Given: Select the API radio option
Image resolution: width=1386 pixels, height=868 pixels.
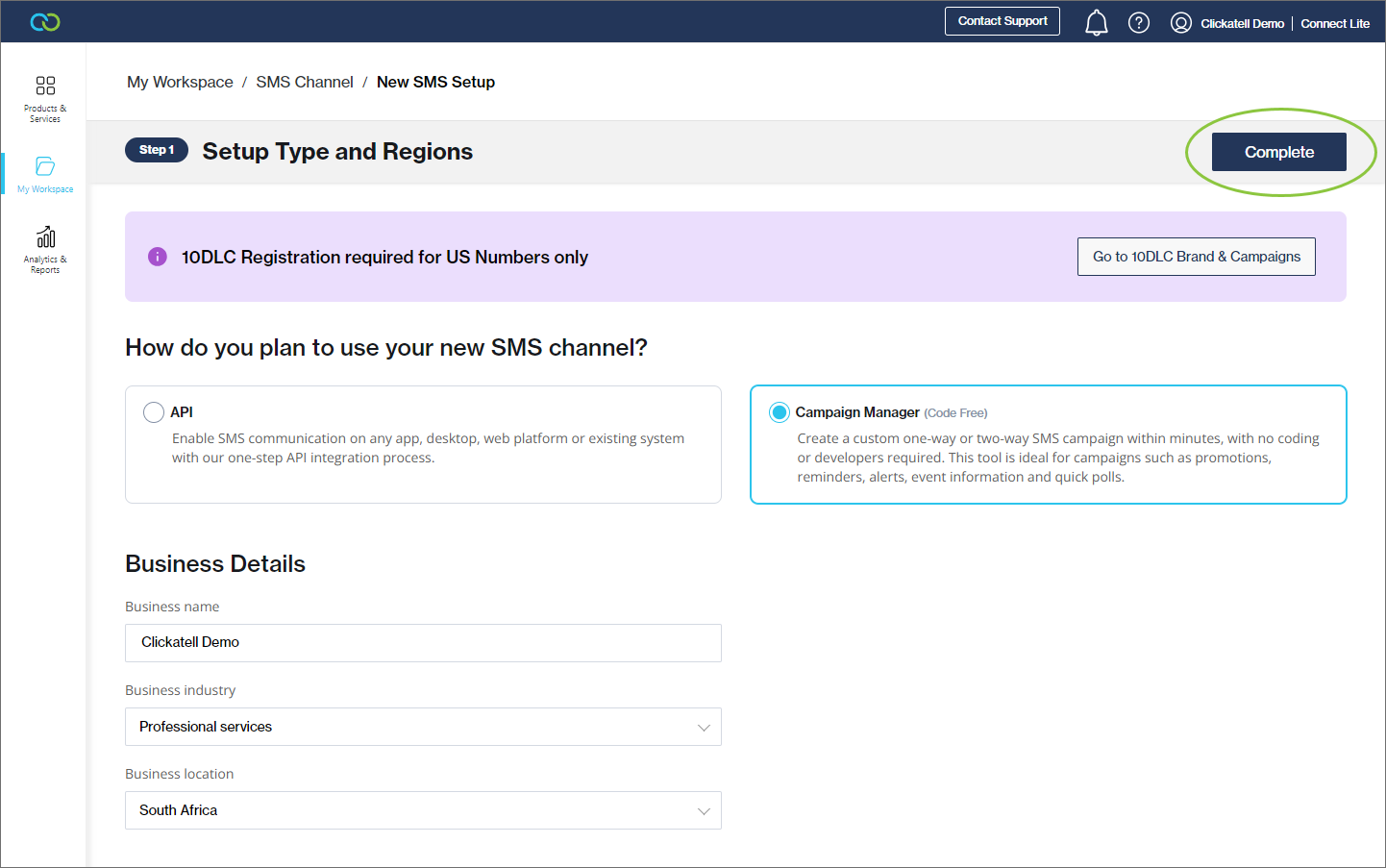Looking at the screenshot, I should click(154, 412).
